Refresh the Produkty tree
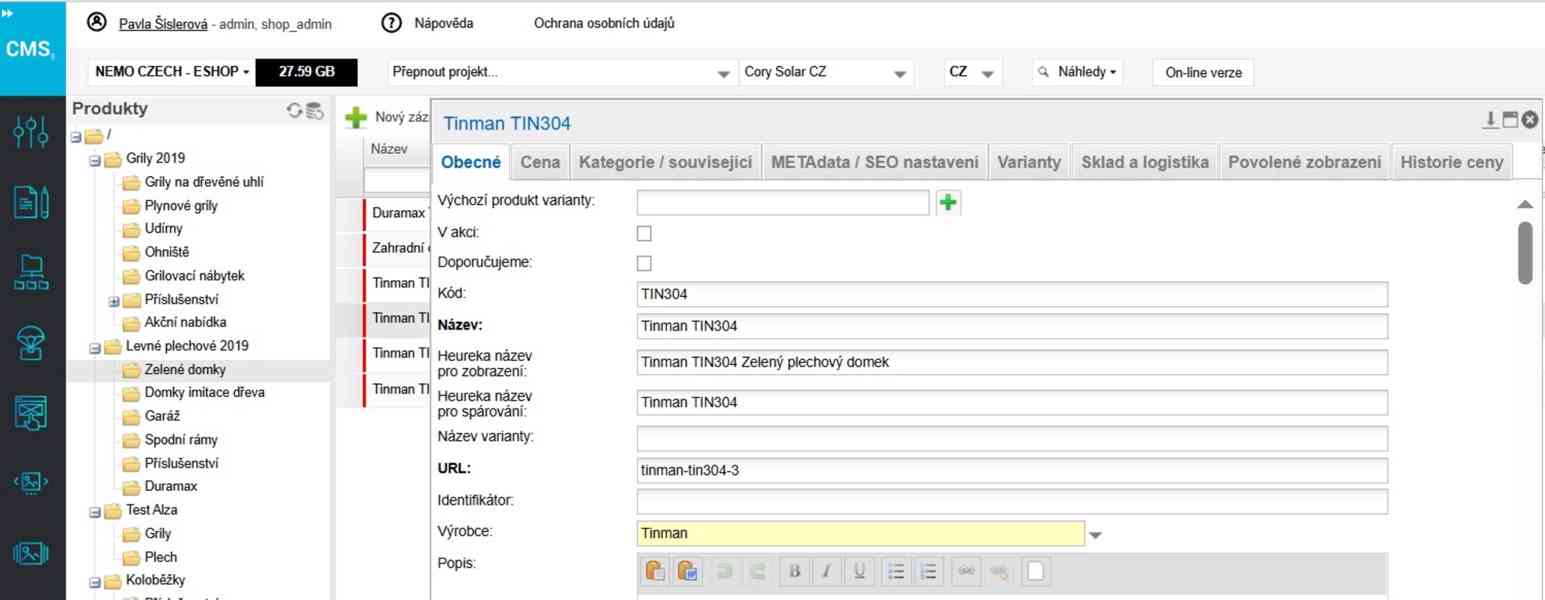 pos(294,111)
